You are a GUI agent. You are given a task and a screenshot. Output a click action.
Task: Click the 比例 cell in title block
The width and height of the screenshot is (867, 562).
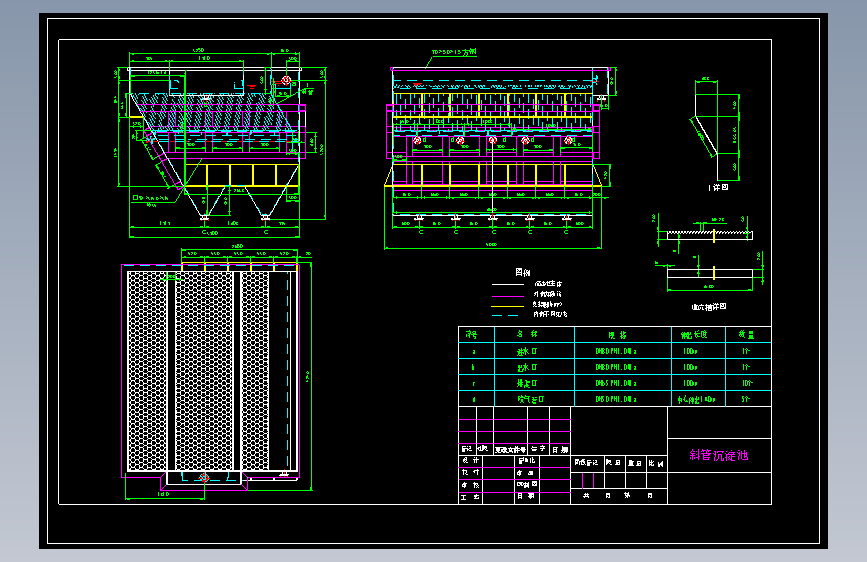point(656,463)
